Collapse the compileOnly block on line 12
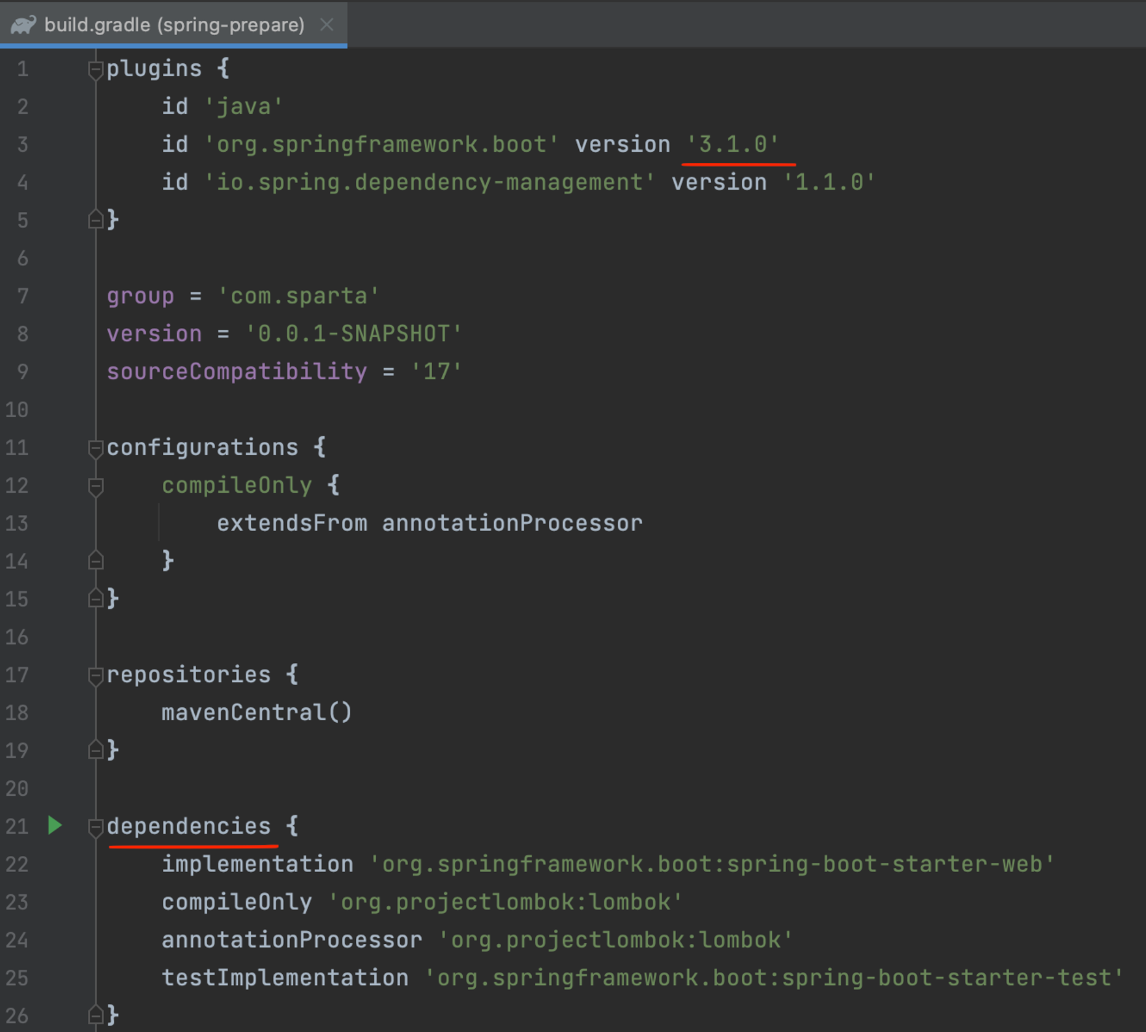The height and width of the screenshot is (1032, 1146). tap(96, 485)
